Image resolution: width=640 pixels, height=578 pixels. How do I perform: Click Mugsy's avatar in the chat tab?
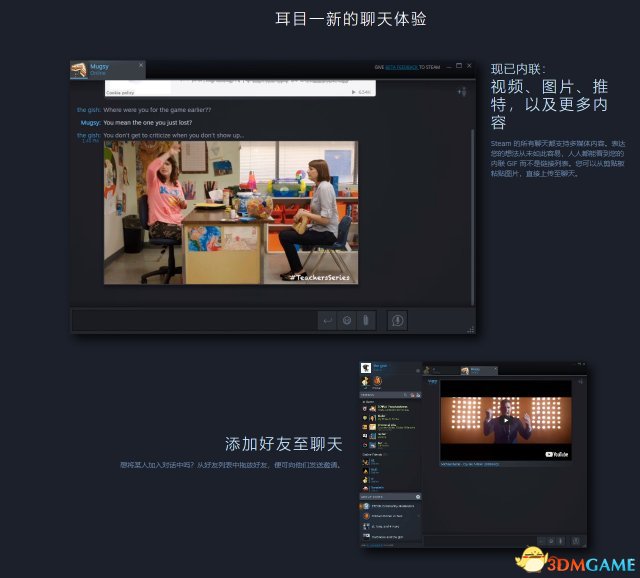click(79, 70)
